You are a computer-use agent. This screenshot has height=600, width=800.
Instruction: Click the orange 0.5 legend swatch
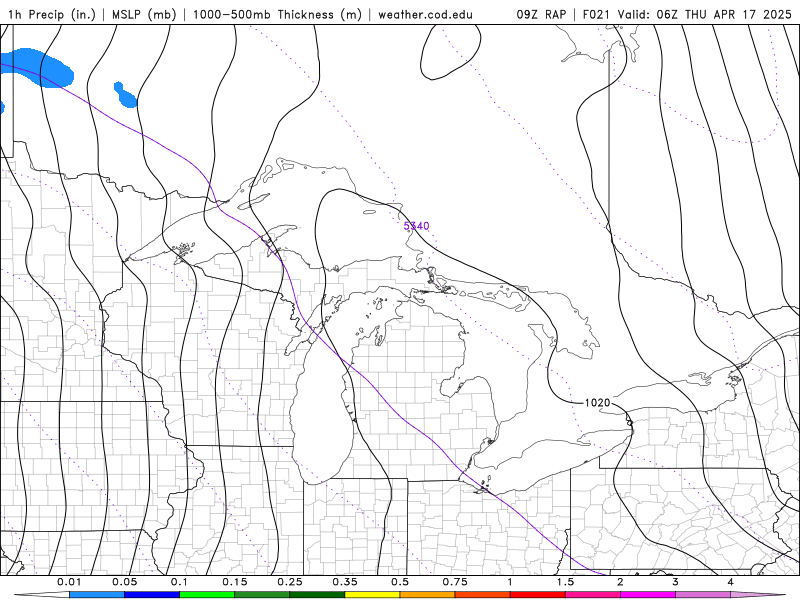[428, 595]
